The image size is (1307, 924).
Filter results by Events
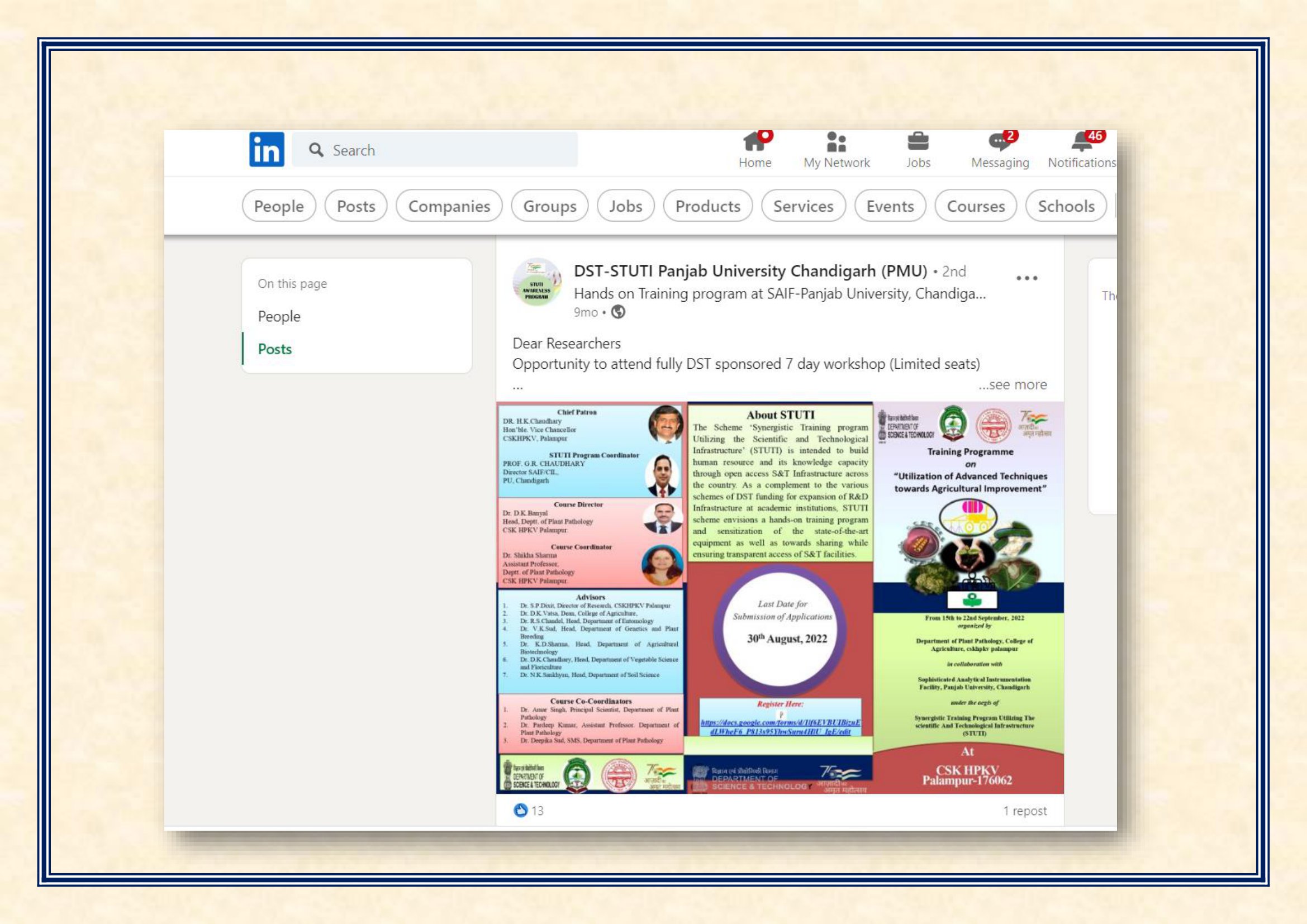click(x=890, y=206)
